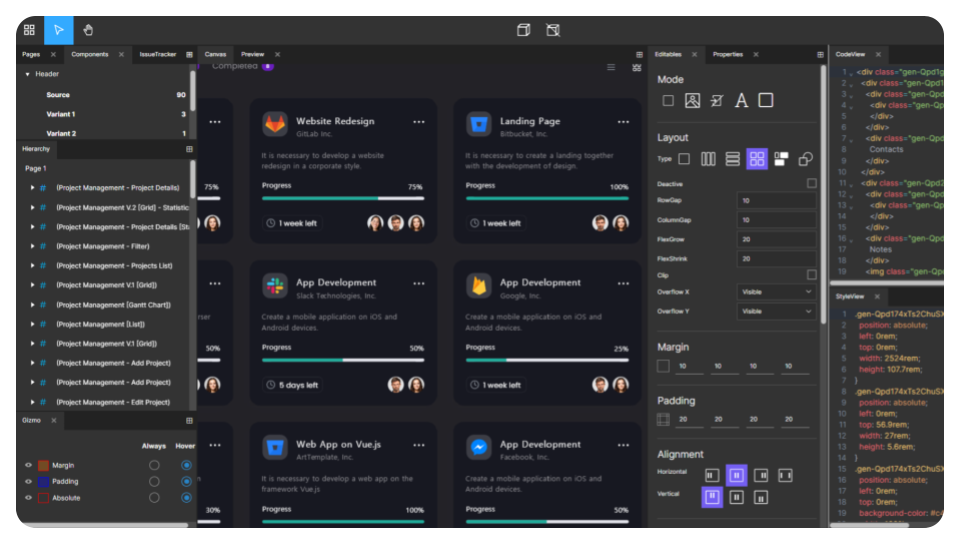Switch to the Components tab
Screen dimensions: 960x540
(x=89, y=54)
